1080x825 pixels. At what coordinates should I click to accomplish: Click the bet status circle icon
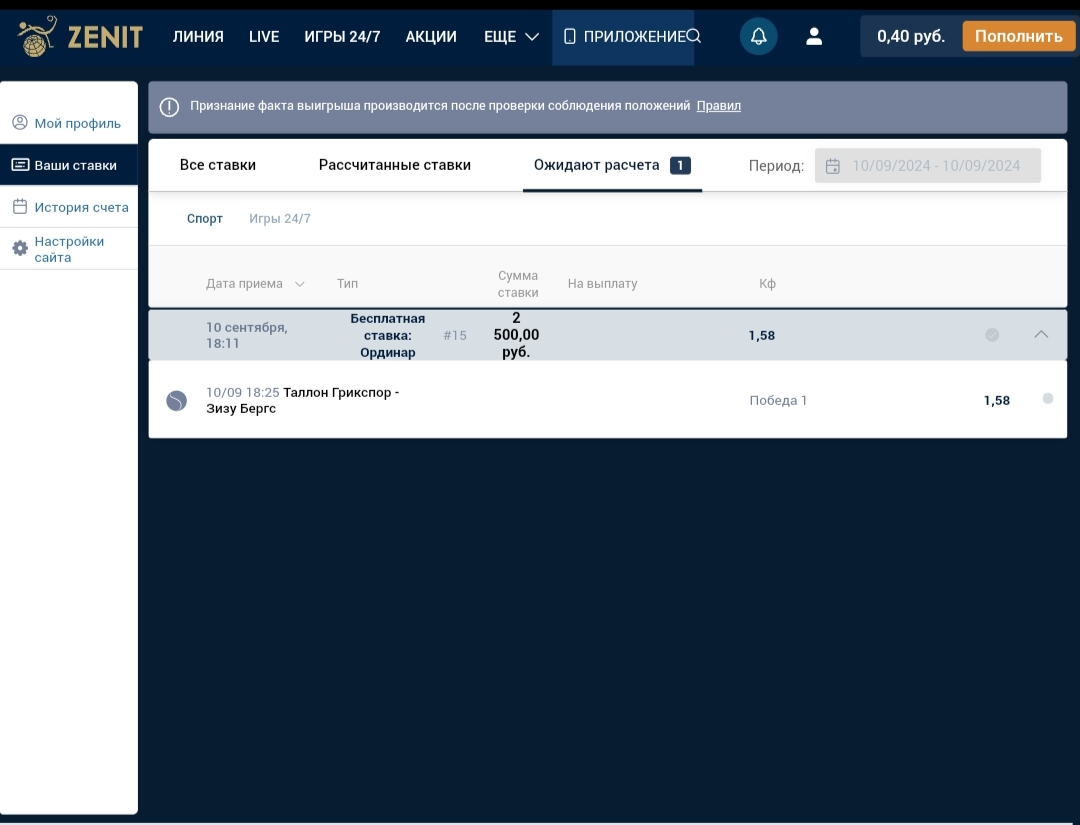tap(992, 335)
